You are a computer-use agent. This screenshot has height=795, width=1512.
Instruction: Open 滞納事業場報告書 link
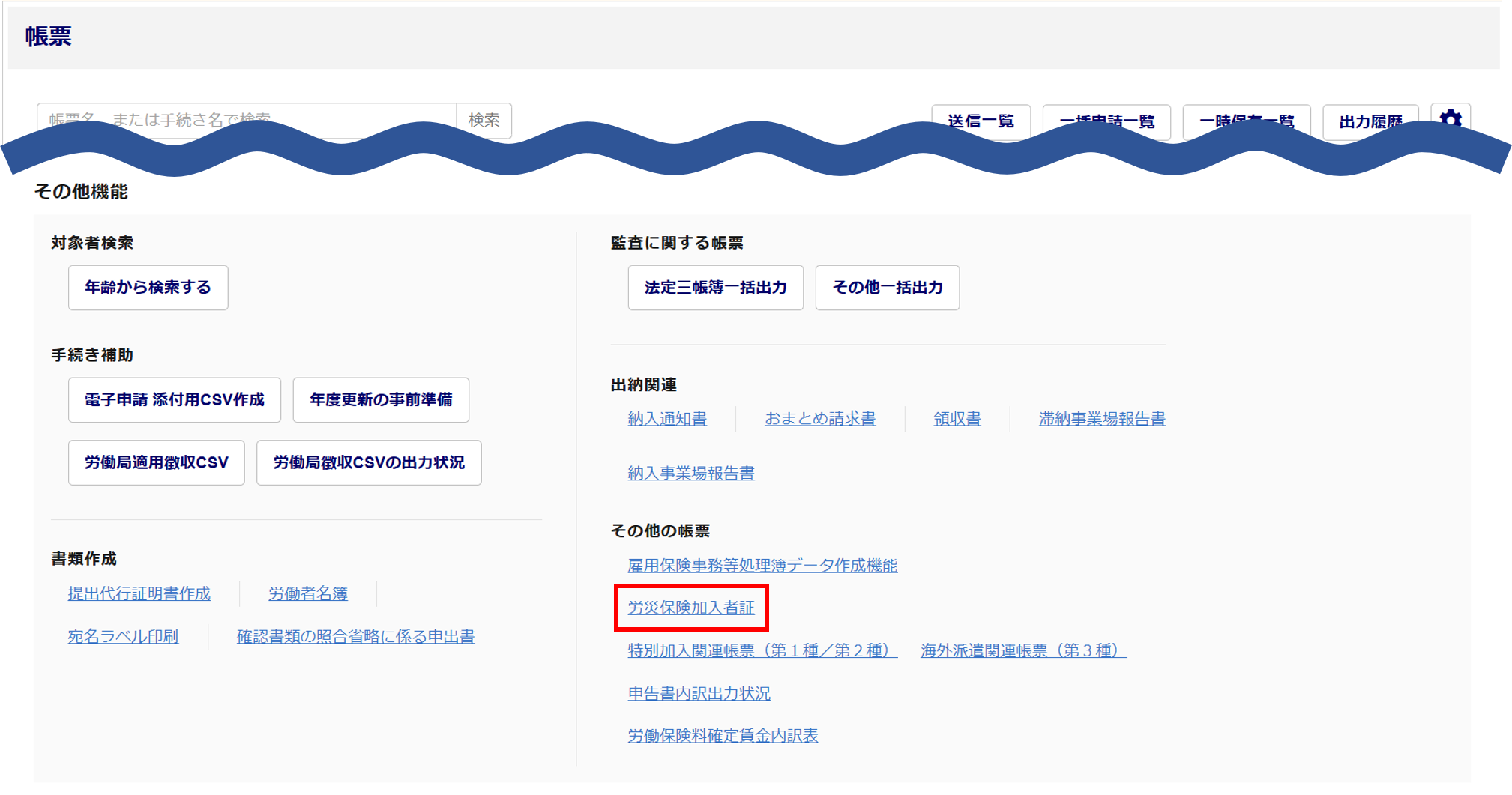point(1102,419)
